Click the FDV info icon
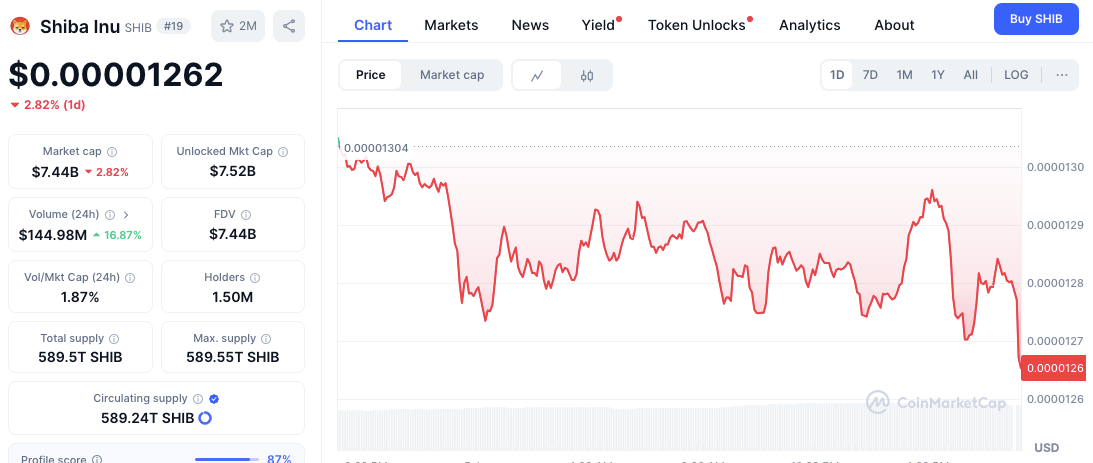Viewport: 1093px width, 463px height. [246, 215]
